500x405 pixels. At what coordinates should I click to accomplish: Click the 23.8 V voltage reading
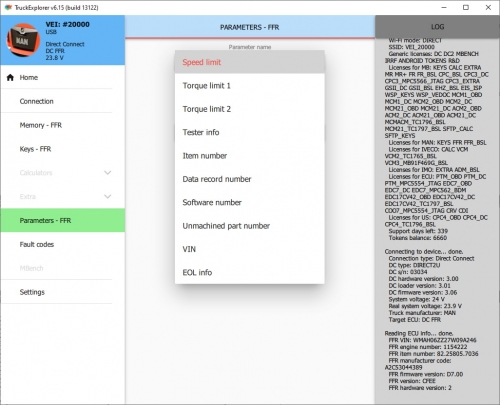point(54,58)
